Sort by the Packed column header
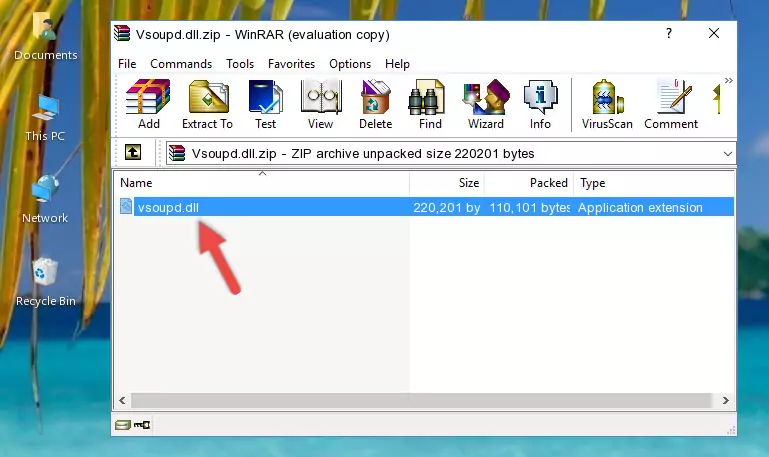 [529, 183]
